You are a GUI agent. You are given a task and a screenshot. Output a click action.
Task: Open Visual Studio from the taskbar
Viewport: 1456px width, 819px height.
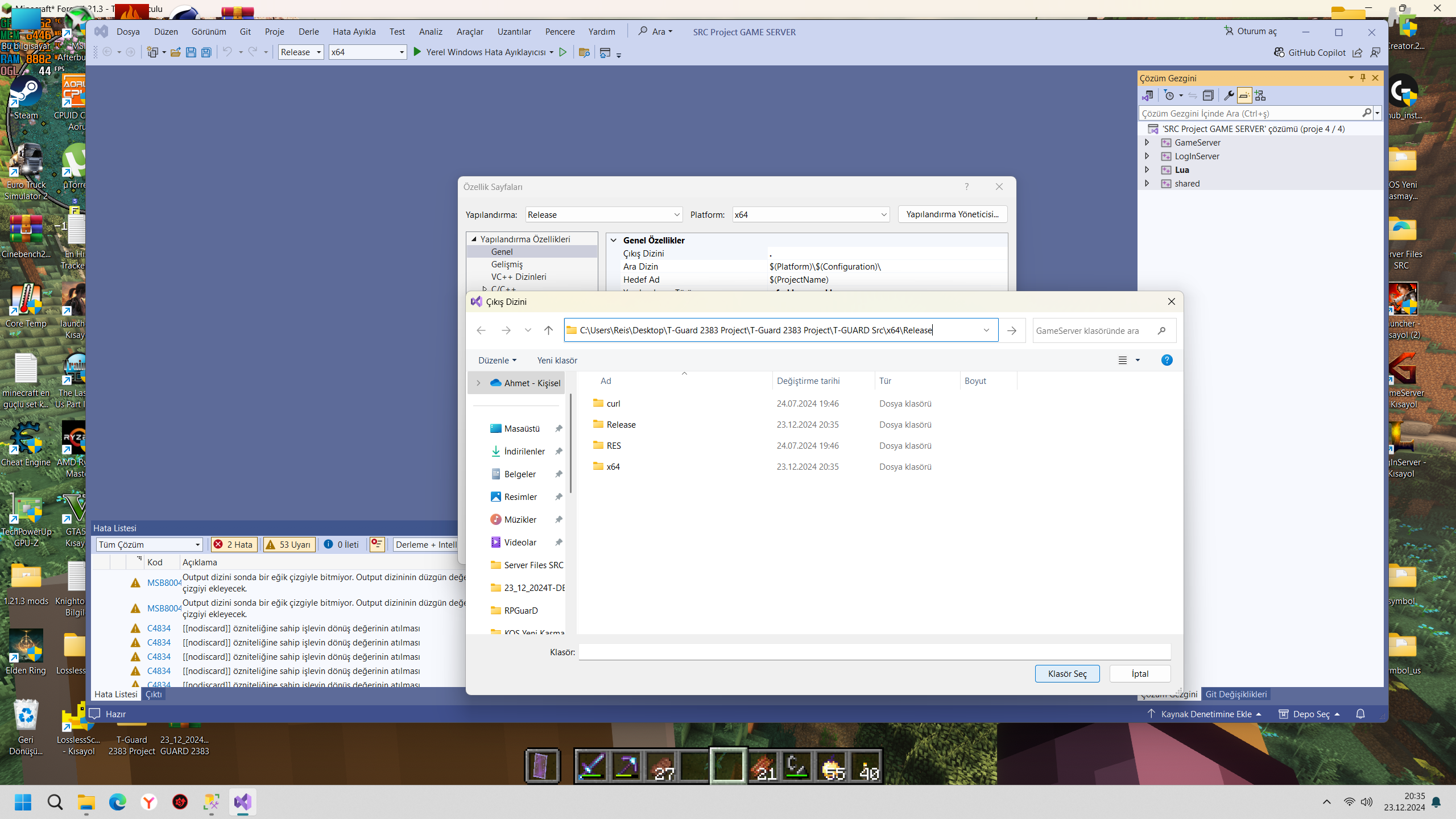pos(243,802)
